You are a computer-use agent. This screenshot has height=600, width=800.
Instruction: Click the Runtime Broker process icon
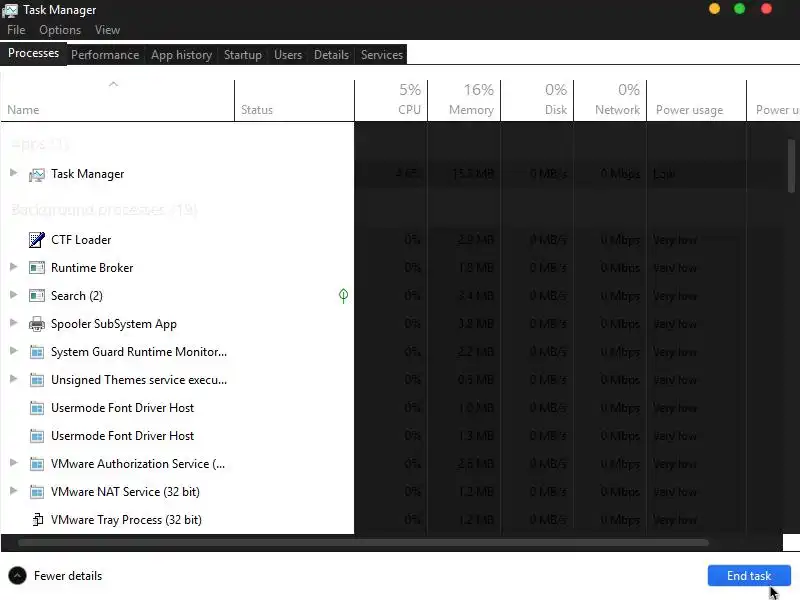(x=37, y=268)
